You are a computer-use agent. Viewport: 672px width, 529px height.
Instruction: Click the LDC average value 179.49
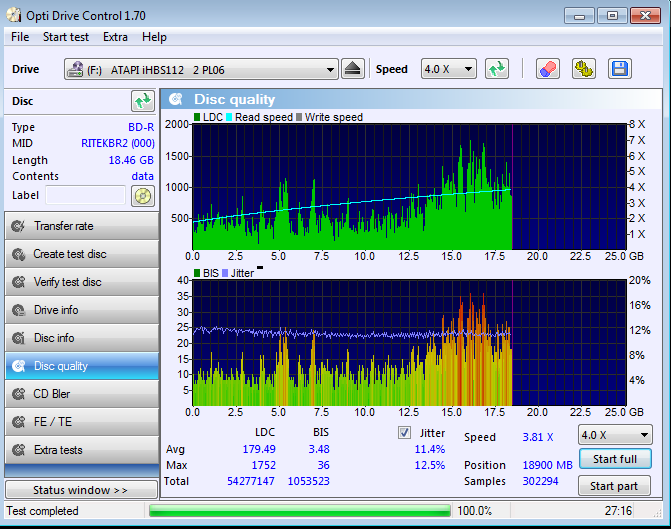[x=259, y=449]
